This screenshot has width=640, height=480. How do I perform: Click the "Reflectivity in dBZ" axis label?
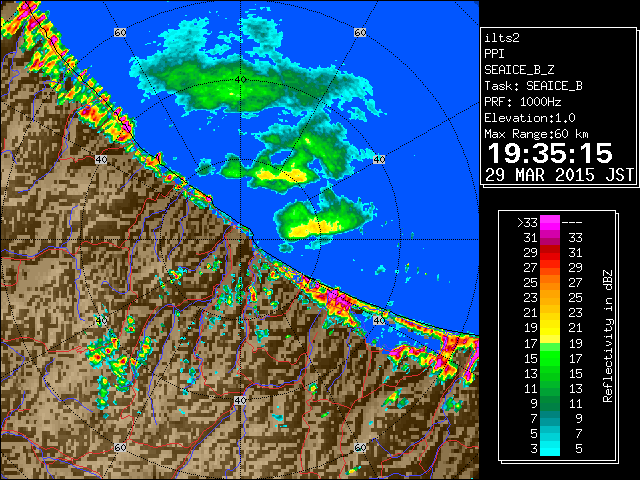[x=608, y=336]
